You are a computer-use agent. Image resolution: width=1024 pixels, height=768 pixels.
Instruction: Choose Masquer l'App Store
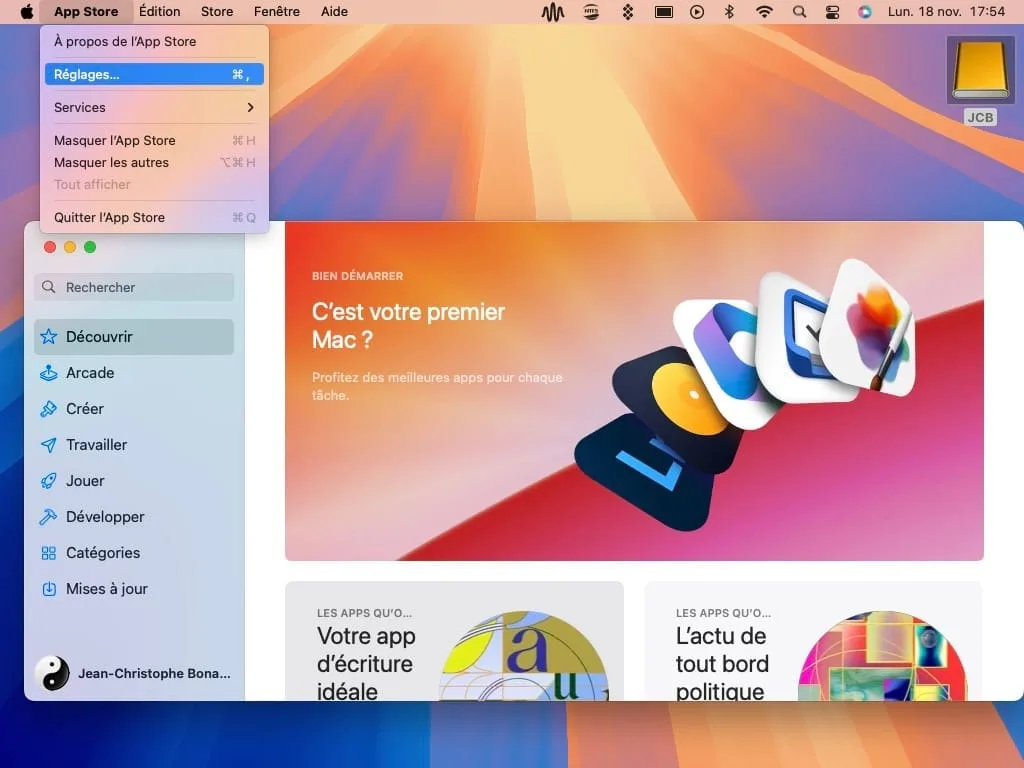[x=154, y=140]
